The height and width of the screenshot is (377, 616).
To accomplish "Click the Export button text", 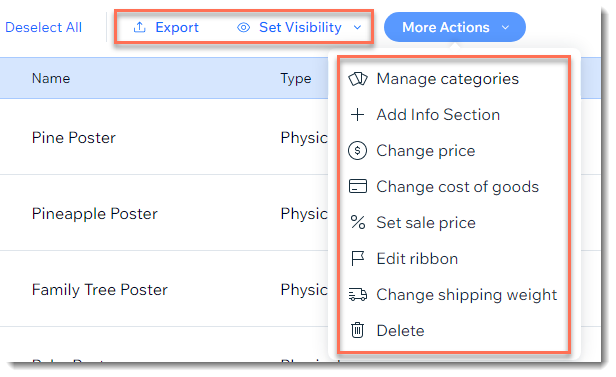I will click(x=177, y=27).
